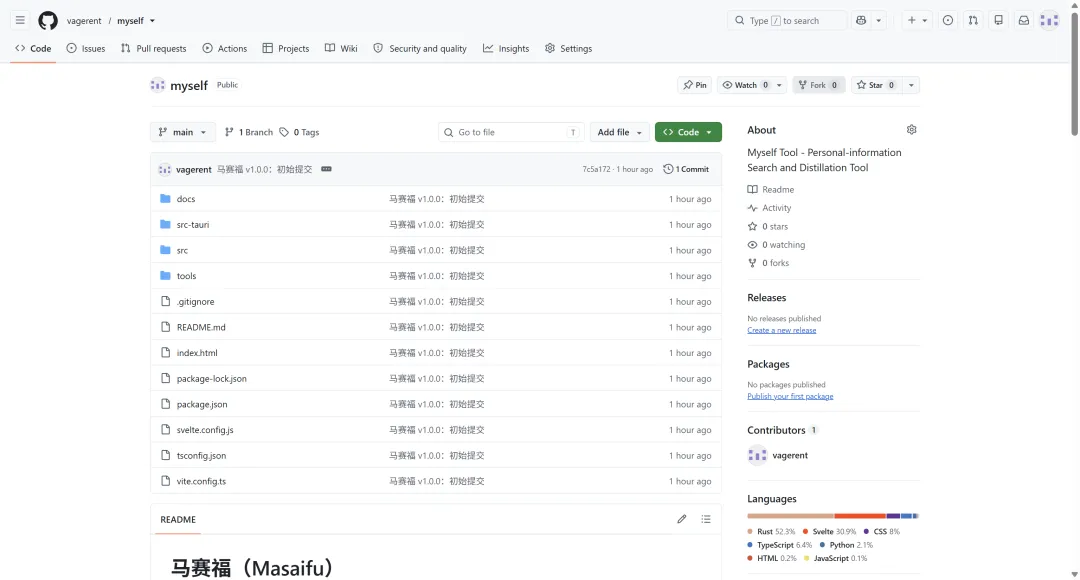Go to GitHub home via Octocat logo
The image size is (1080, 580).
pyautogui.click(x=48, y=21)
